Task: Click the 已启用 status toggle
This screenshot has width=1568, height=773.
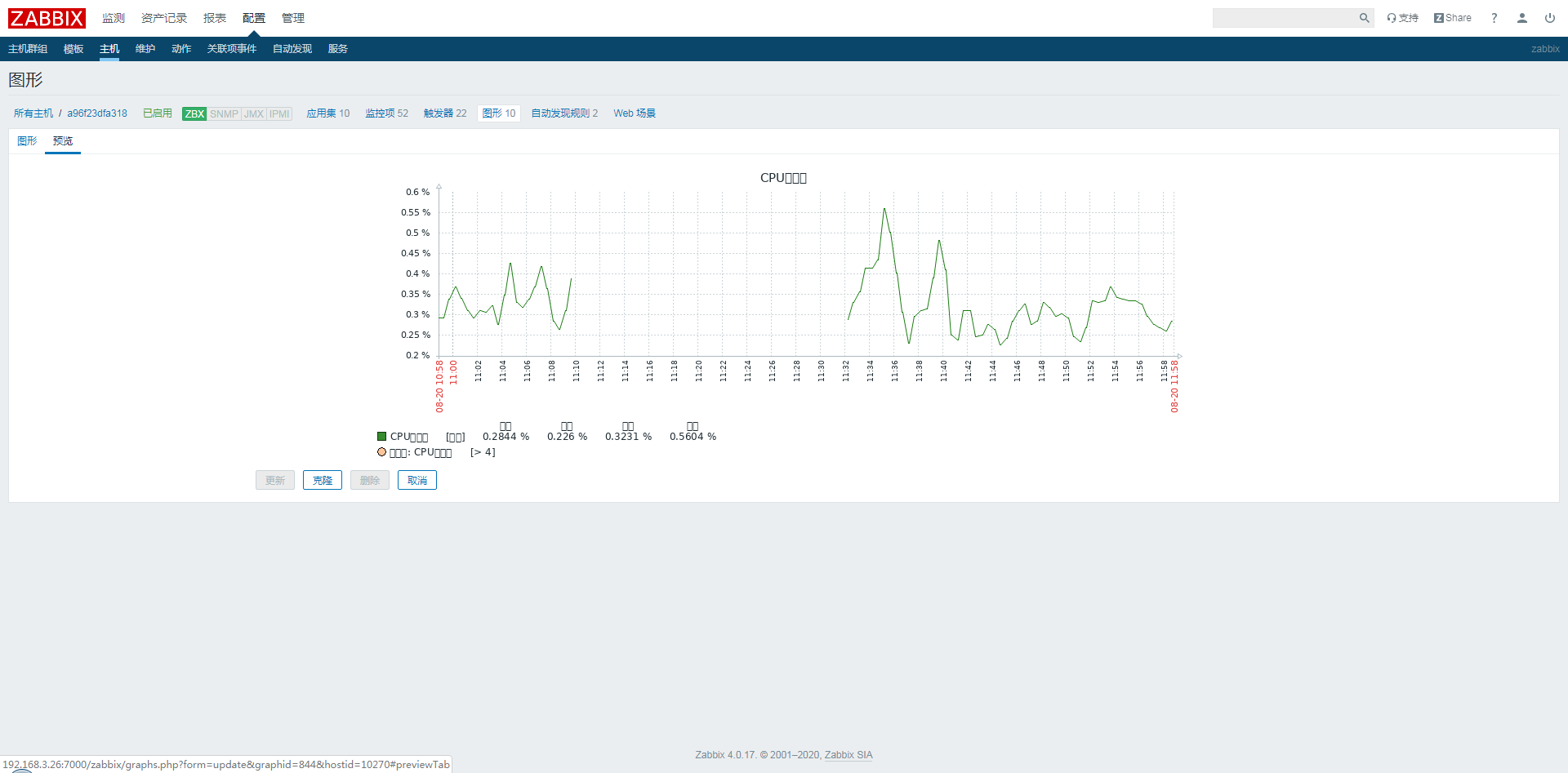Action: [x=157, y=113]
